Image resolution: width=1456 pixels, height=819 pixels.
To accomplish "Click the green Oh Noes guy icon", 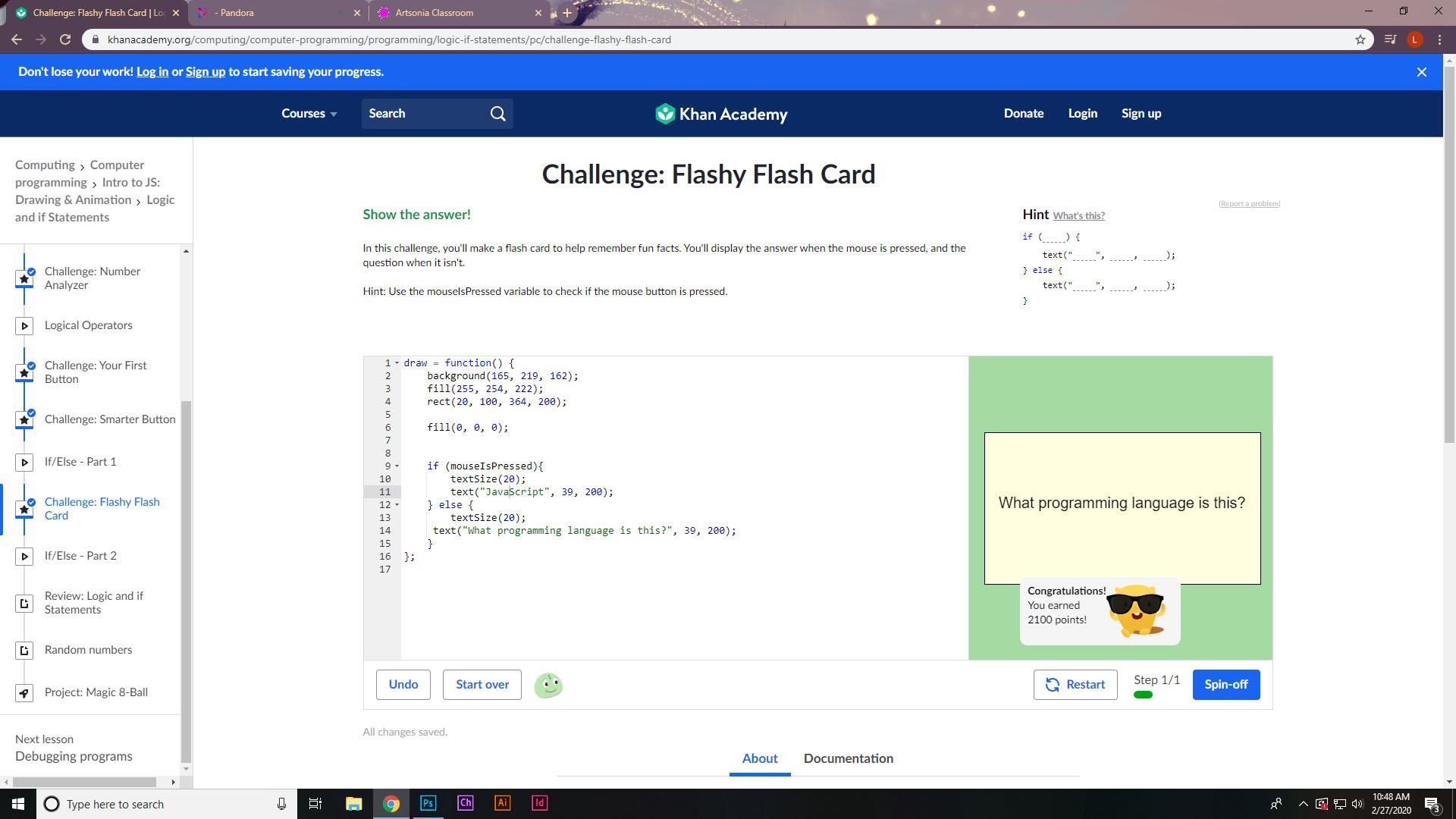I will click(548, 686).
